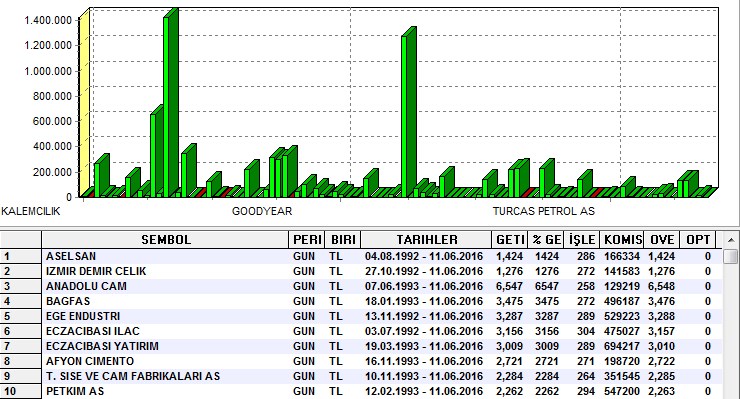
Task: Click the tallest green bar in chart
Action: coord(167,106)
